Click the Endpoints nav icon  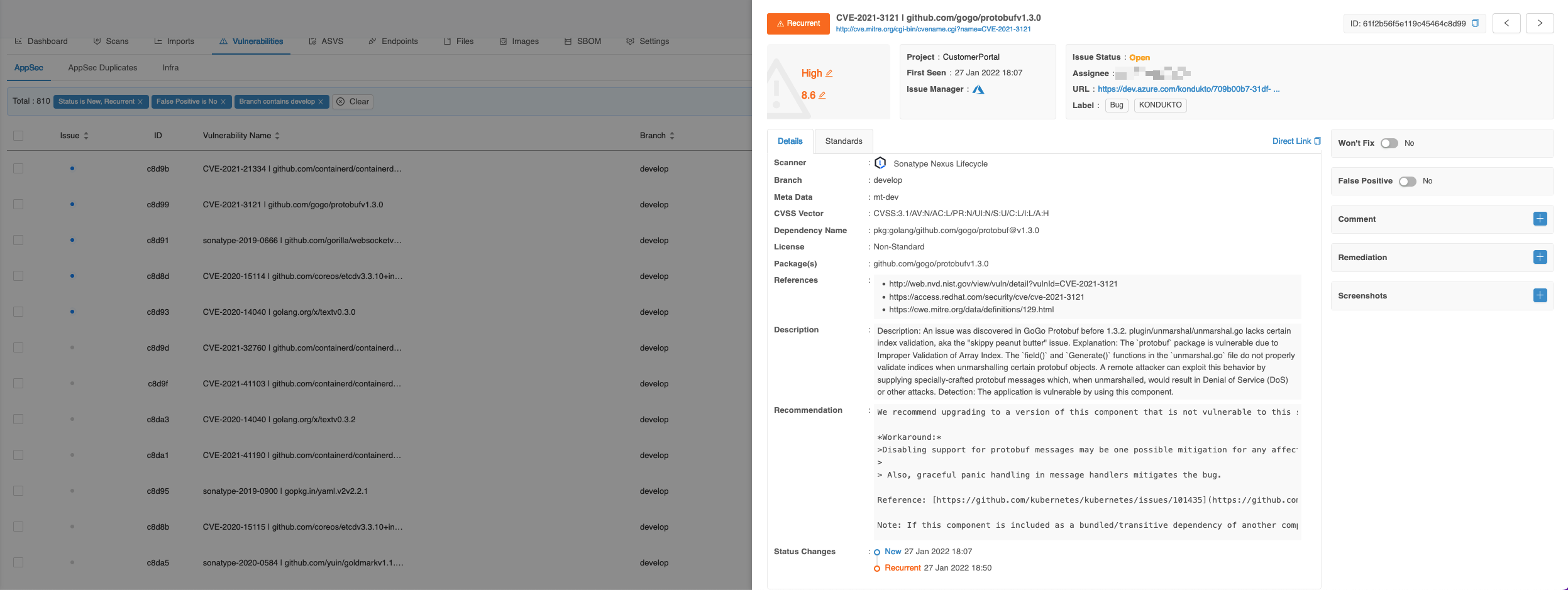[x=372, y=41]
